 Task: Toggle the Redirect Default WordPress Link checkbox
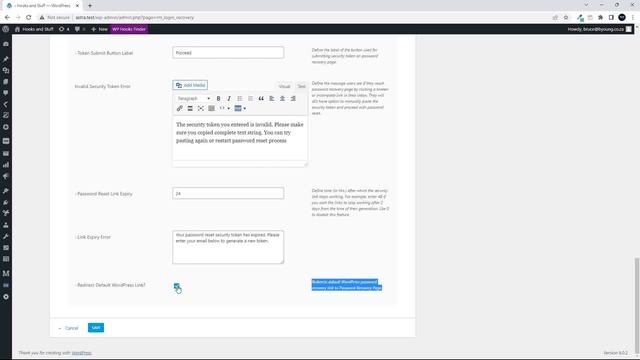point(176,286)
